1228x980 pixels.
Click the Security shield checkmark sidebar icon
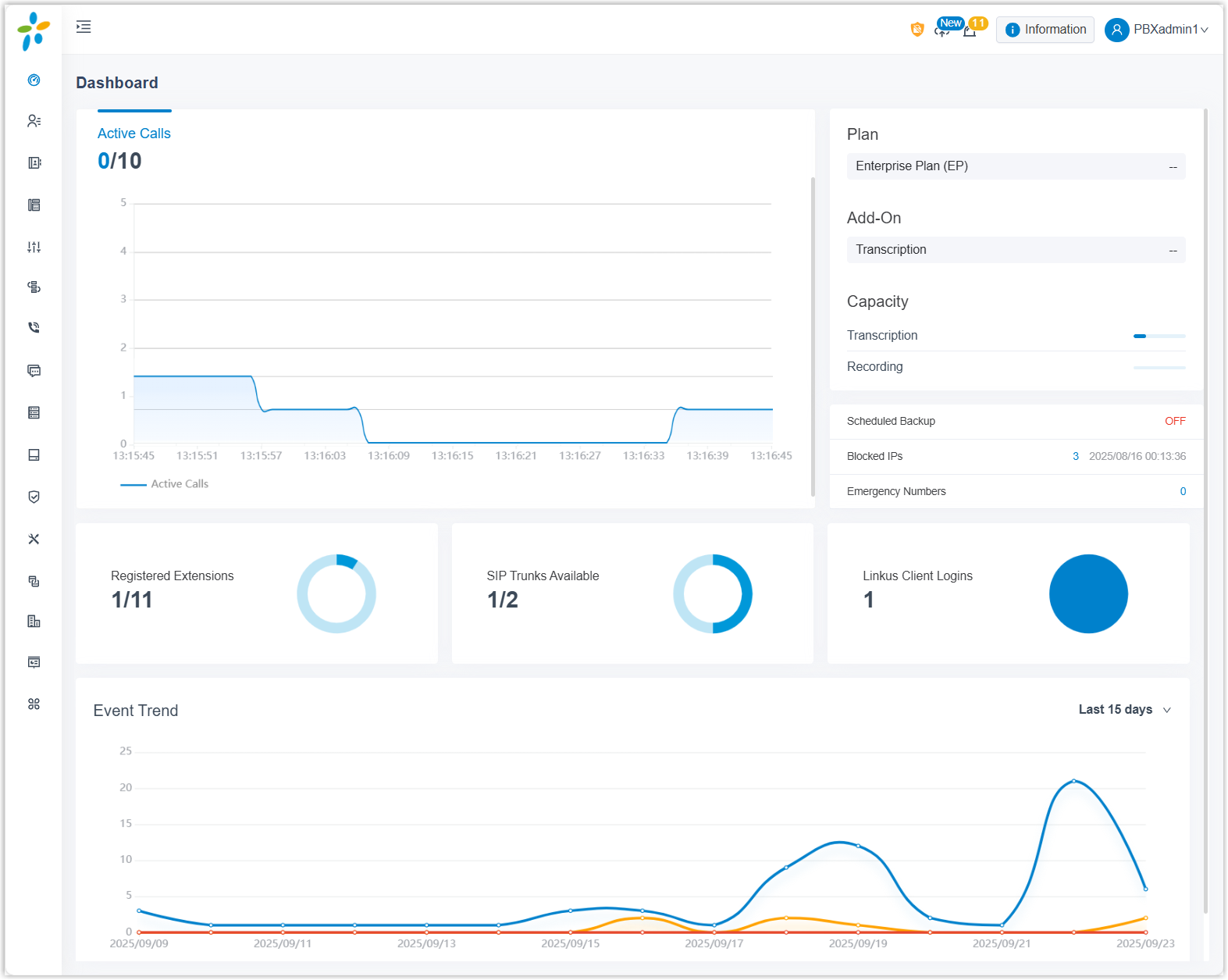34,497
